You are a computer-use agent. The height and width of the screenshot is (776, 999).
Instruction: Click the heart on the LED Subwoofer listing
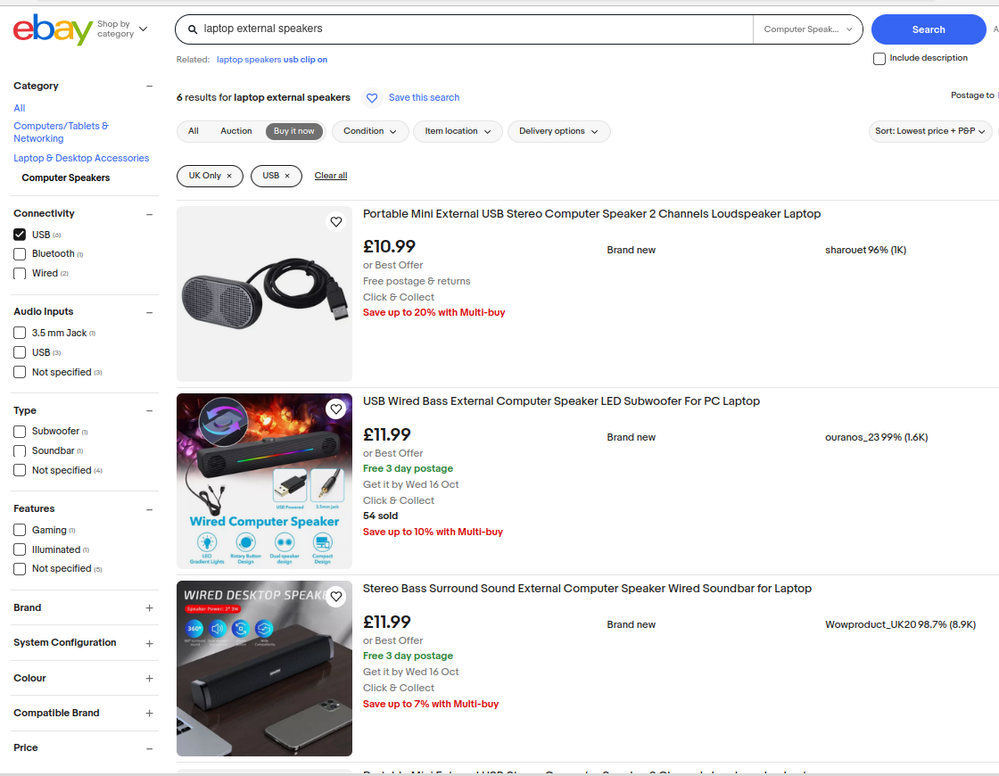tap(336, 409)
